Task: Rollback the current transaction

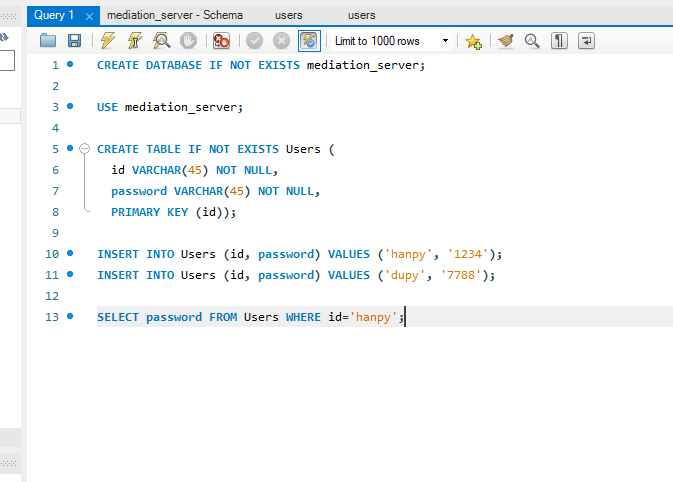Action: 282,41
